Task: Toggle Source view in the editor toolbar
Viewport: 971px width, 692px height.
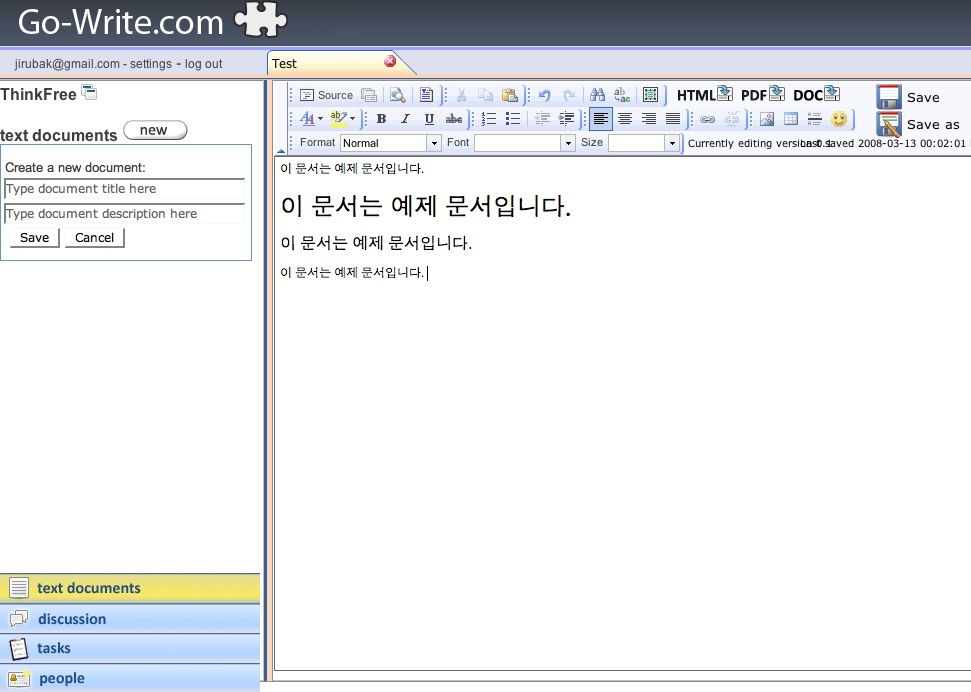Action: (326, 95)
